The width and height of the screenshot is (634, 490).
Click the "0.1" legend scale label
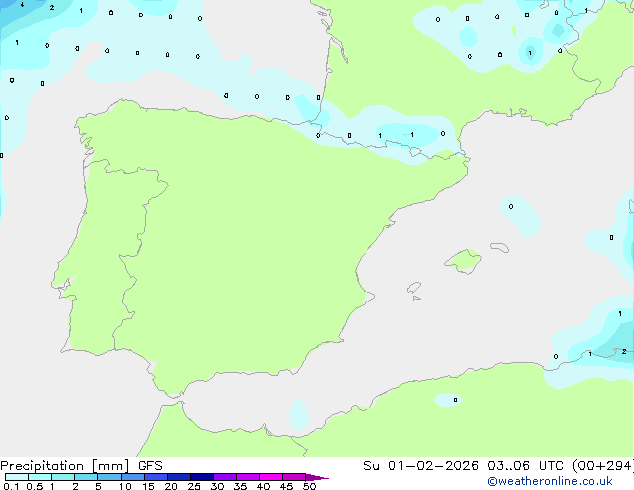click(11, 486)
